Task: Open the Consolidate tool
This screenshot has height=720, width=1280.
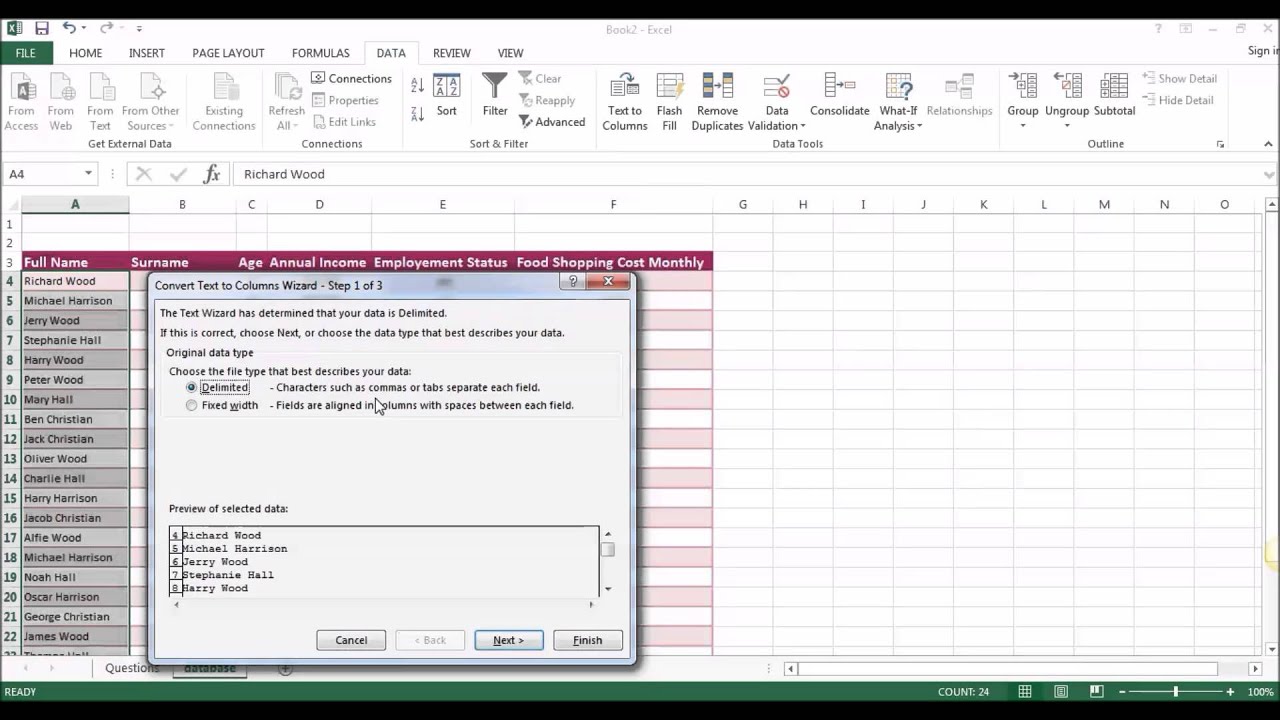Action: pos(839,96)
